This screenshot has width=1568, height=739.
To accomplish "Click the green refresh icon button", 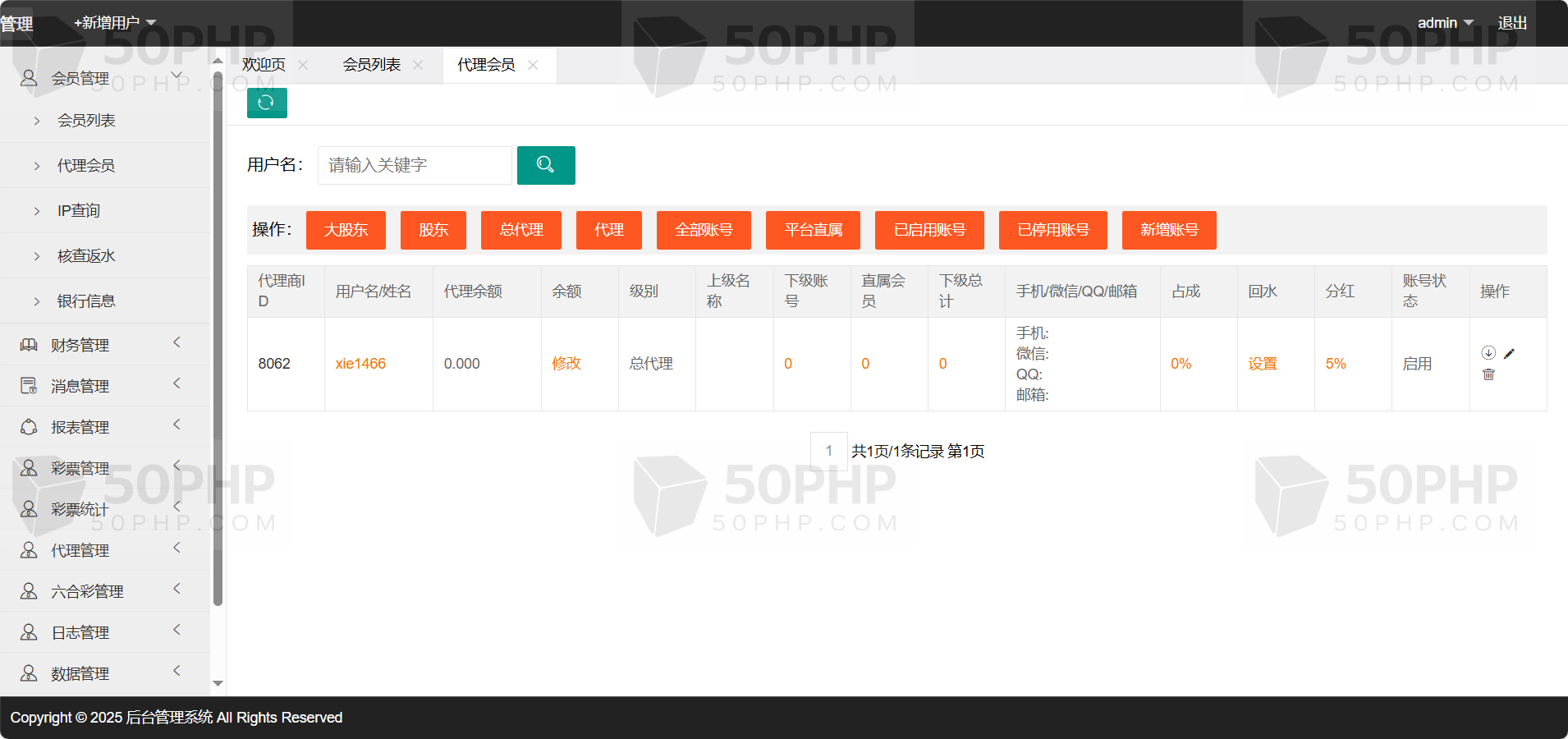I will tap(267, 103).
